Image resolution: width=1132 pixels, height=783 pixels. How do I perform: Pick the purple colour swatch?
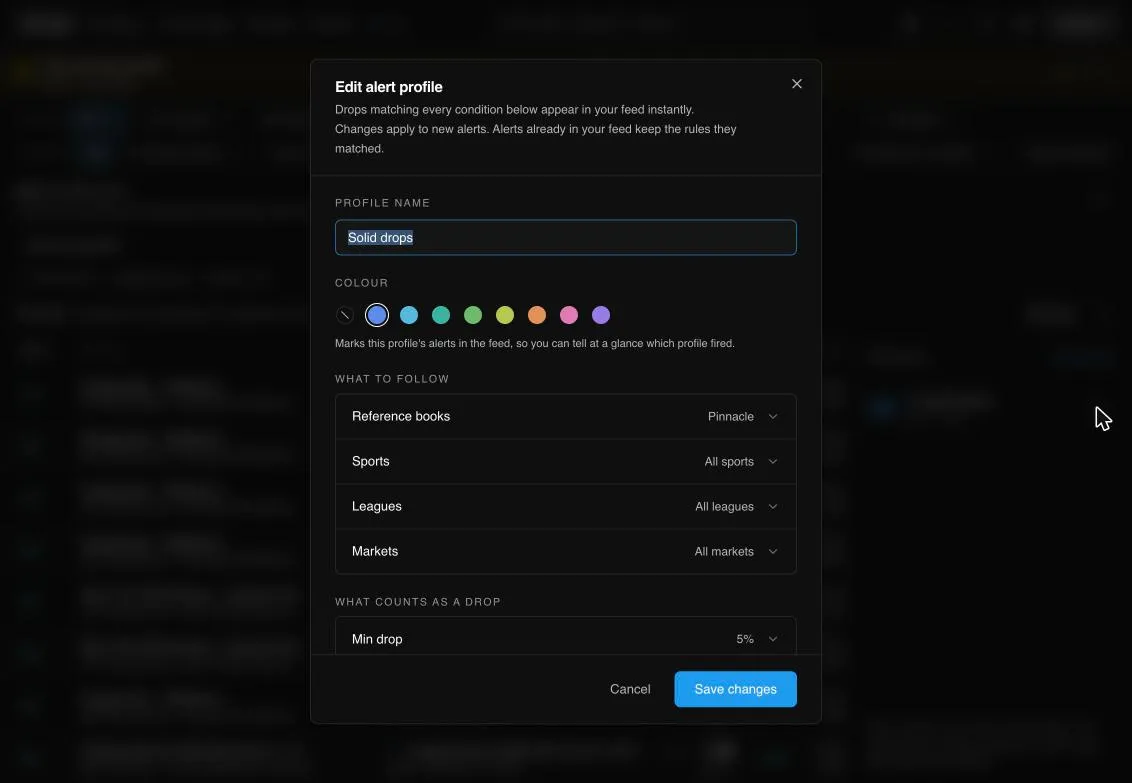[x=601, y=315]
